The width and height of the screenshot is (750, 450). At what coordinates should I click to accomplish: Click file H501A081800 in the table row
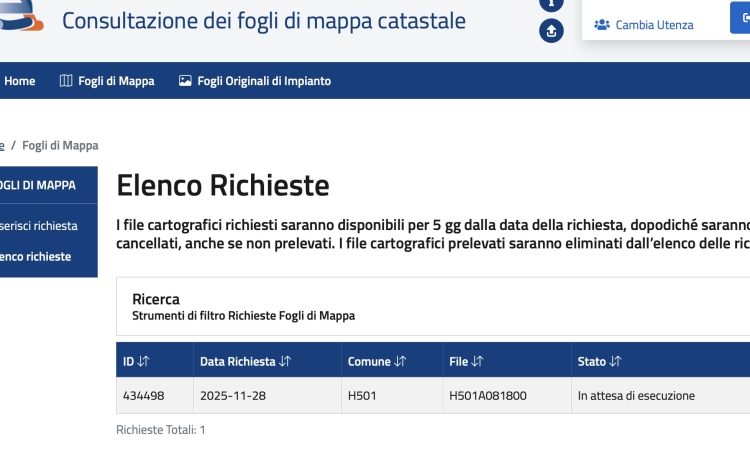(x=488, y=395)
